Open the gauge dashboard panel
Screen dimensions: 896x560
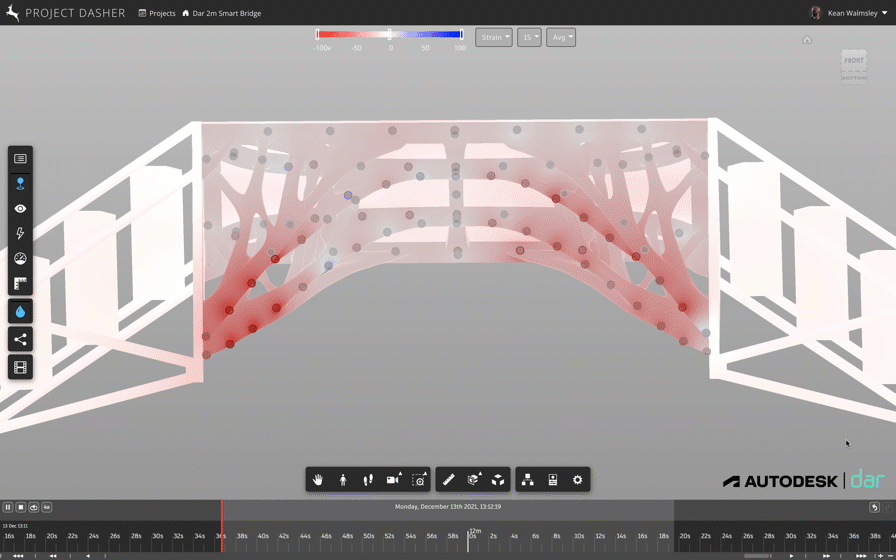click(20, 259)
